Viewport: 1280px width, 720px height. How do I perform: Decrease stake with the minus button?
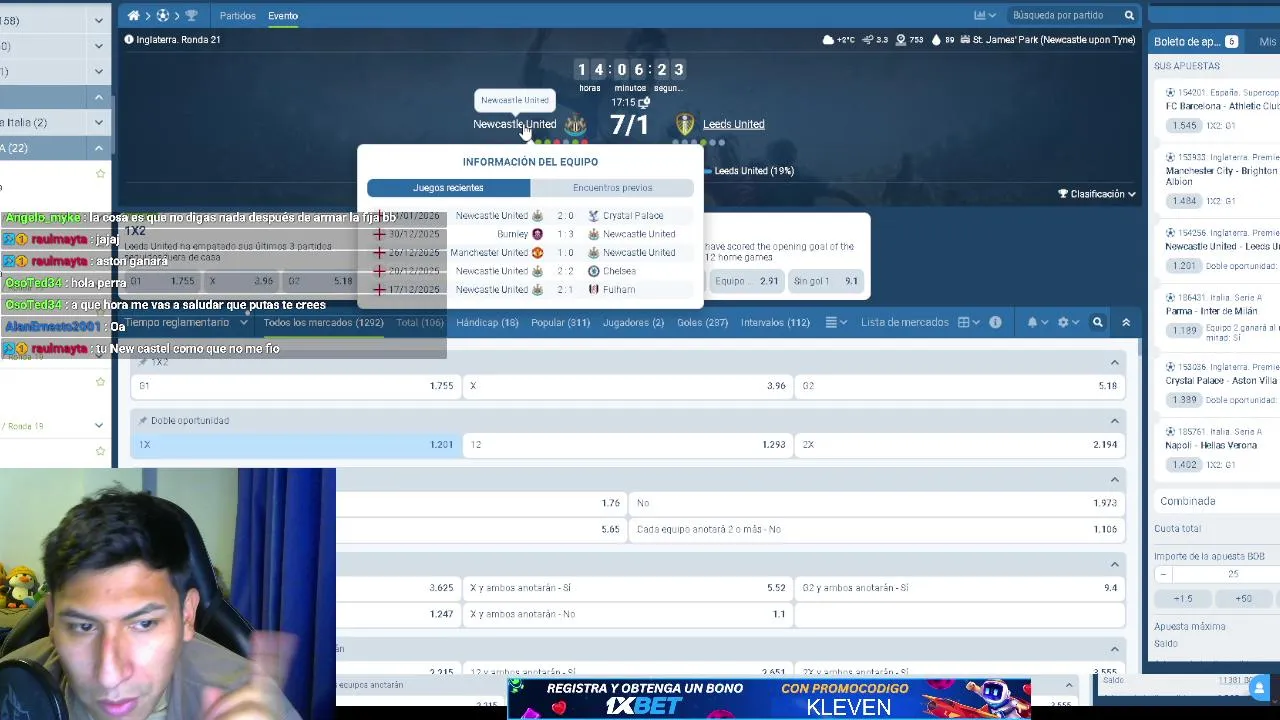tap(1163, 575)
